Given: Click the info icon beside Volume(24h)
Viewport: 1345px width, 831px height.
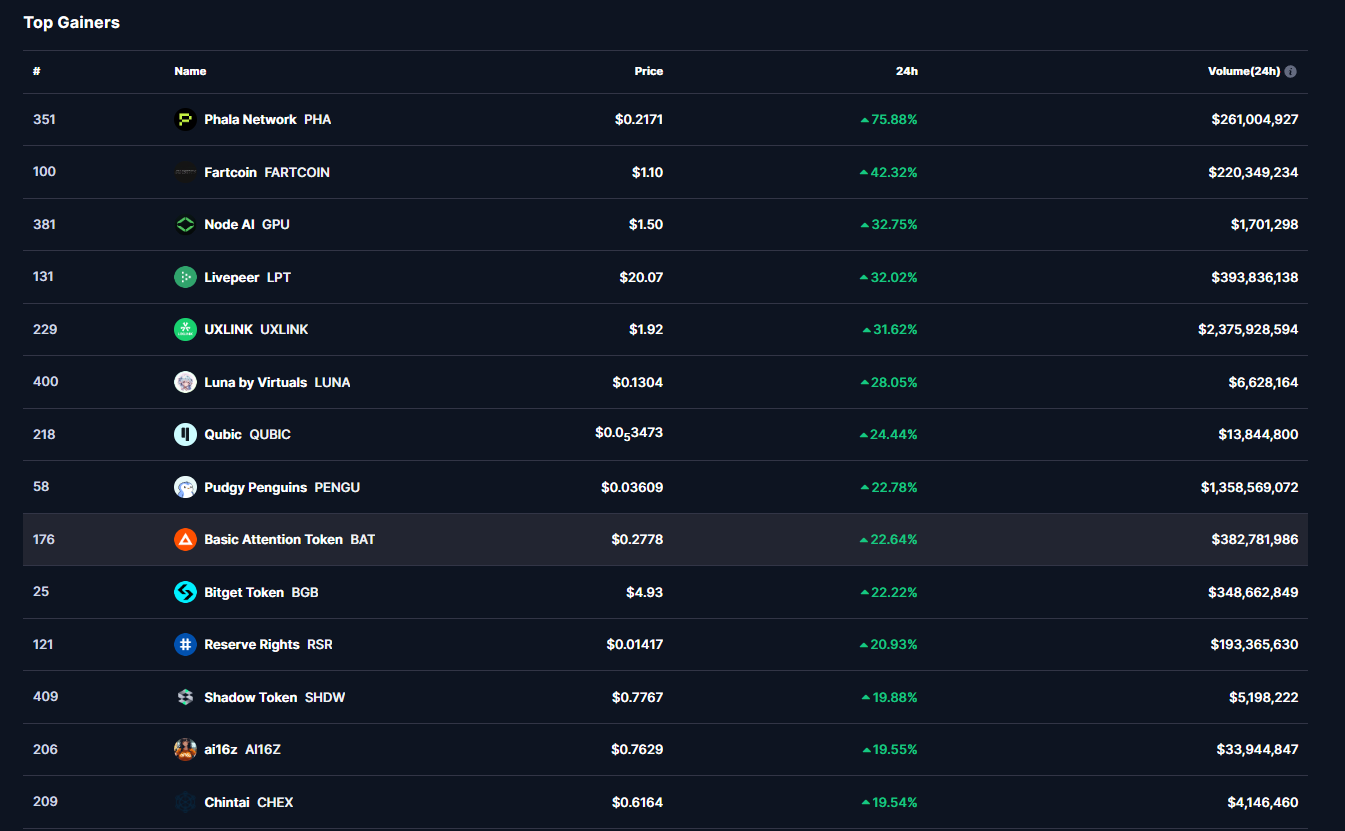Looking at the screenshot, I should (x=1290, y=72).
